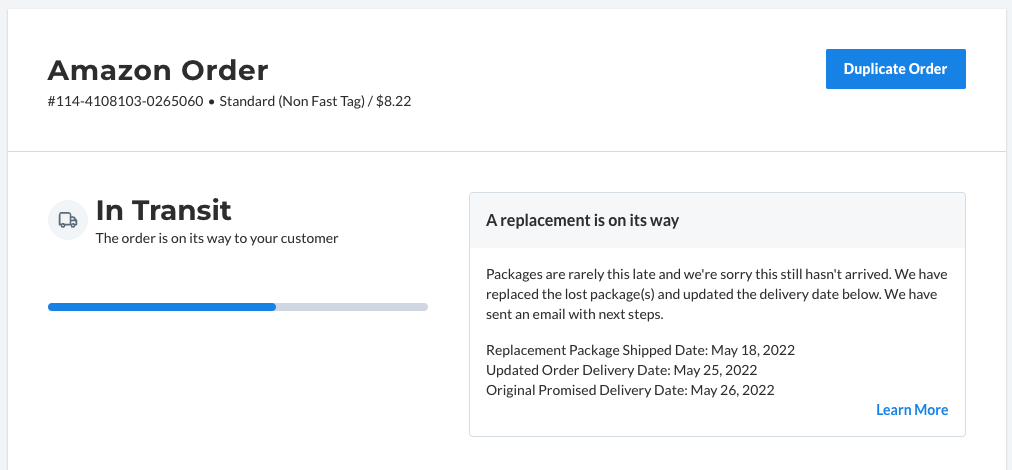Click the $8.22 order price
The height and width of the screenshot is (470, 1012).
(x=394, y=101)
